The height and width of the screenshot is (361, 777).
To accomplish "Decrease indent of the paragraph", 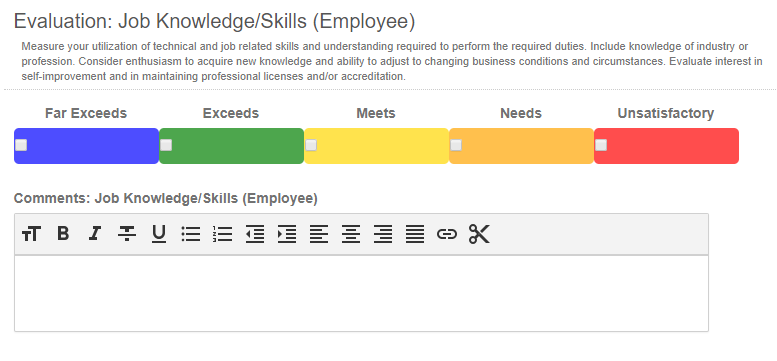I will point(255,234).
